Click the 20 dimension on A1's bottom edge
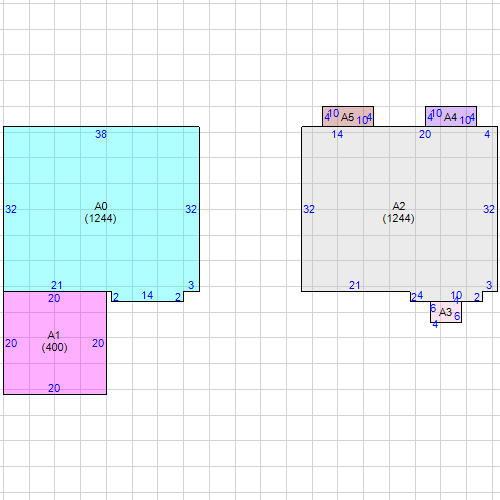This screenshot has height=500, width=500. point(54,388)
